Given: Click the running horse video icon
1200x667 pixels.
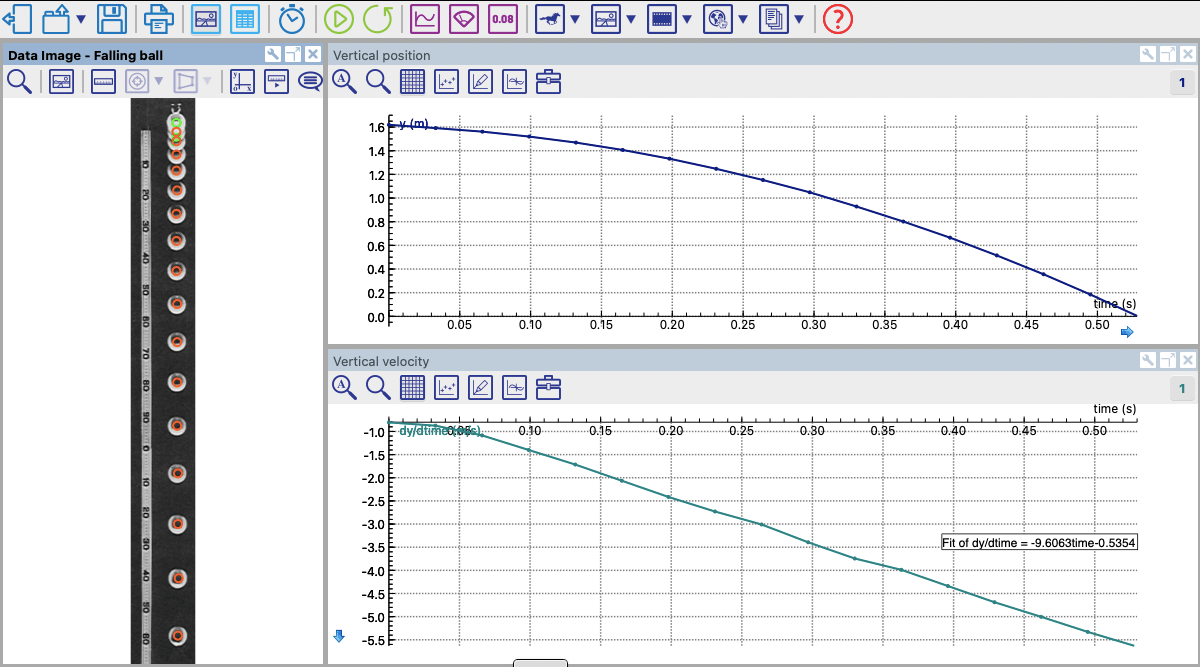Looking at the screenshot, I should tap(550, 19).
